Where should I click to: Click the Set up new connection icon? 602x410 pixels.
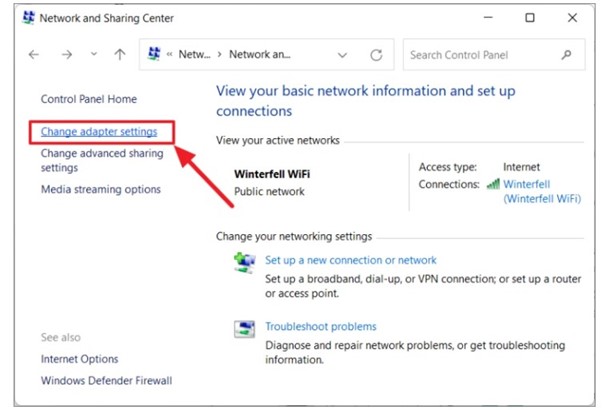coord(244,263)
